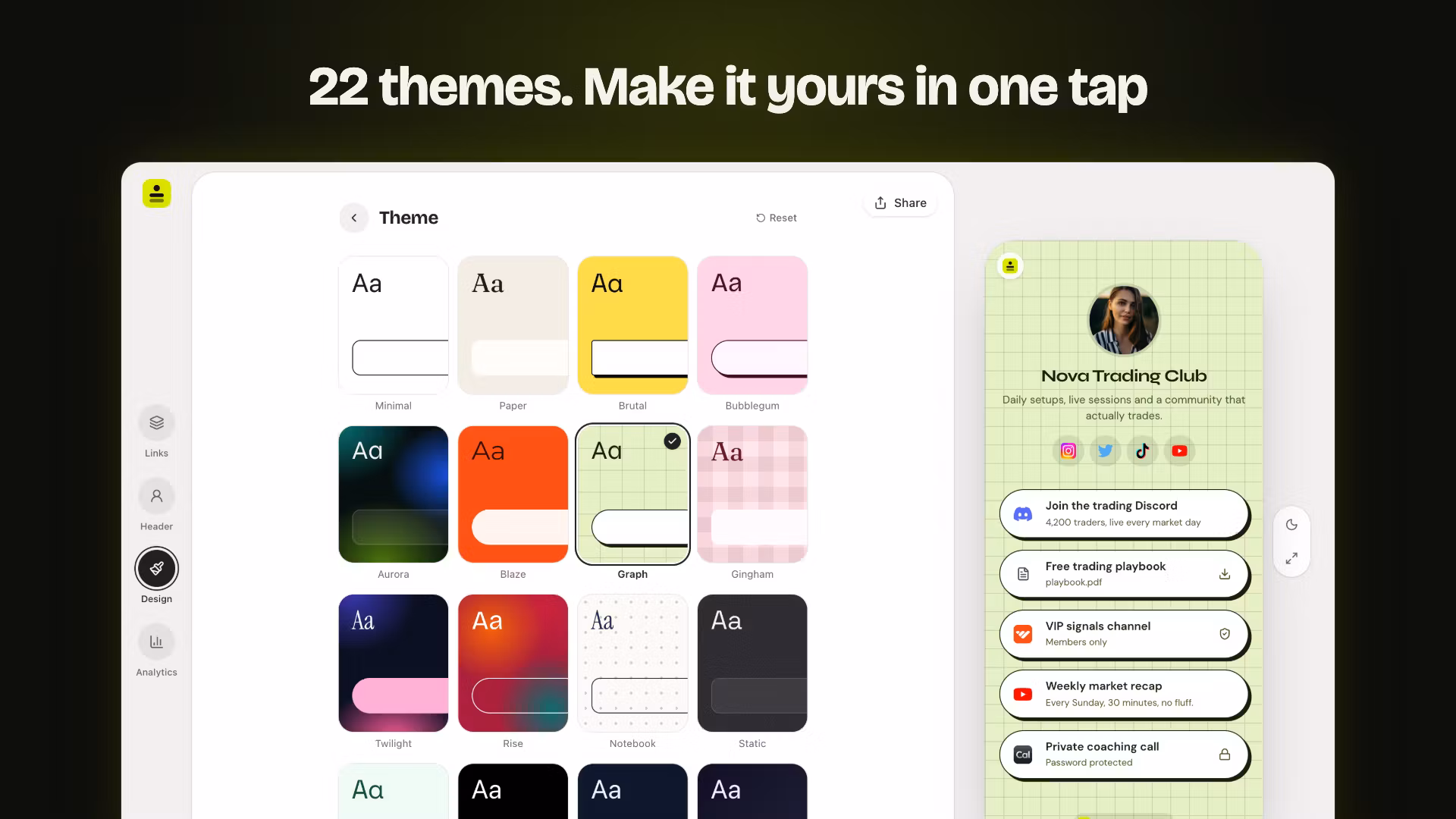Select the Design brush icon

156,569
